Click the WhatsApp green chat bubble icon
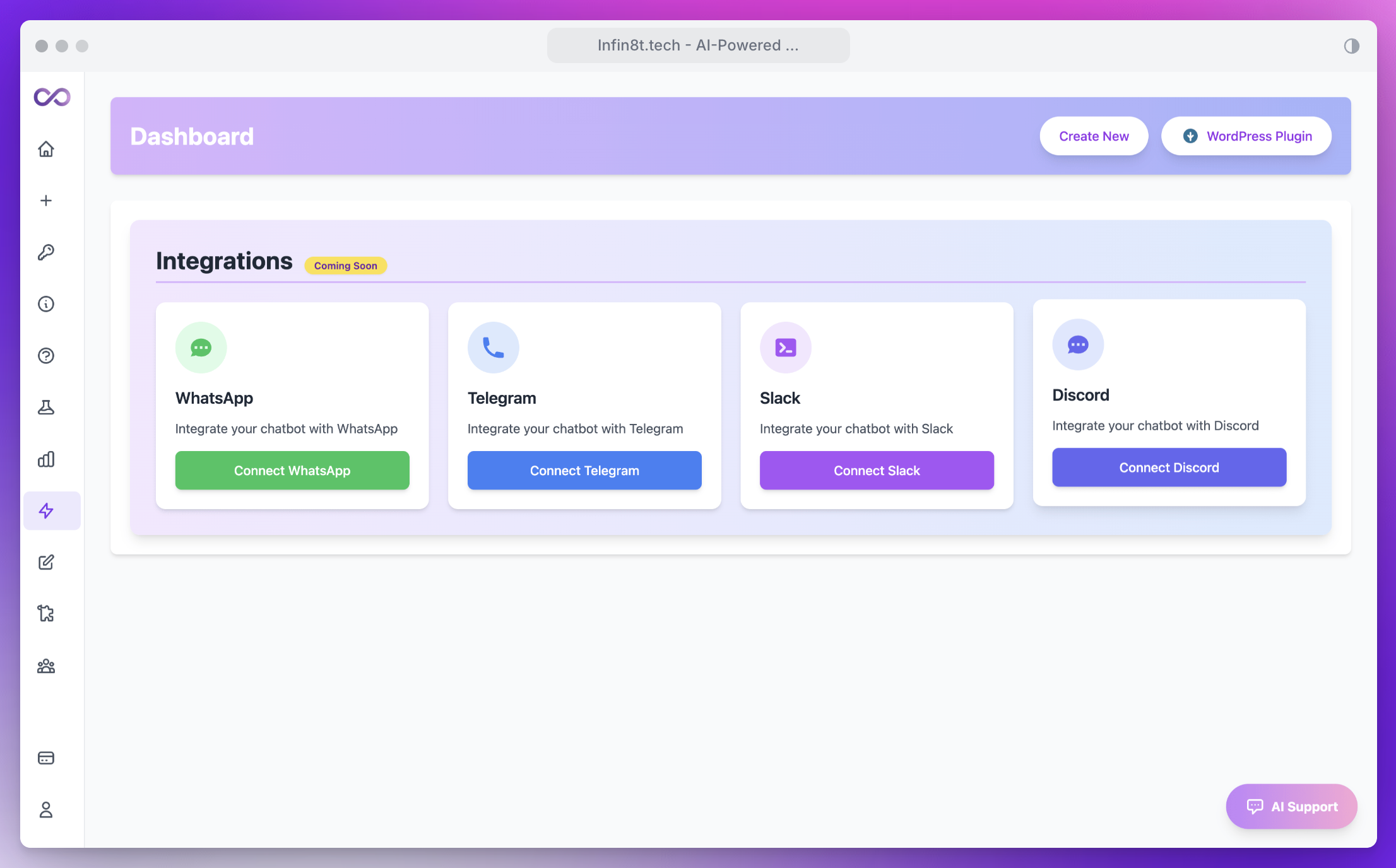 pyautogui.click(x=201, y=348)
